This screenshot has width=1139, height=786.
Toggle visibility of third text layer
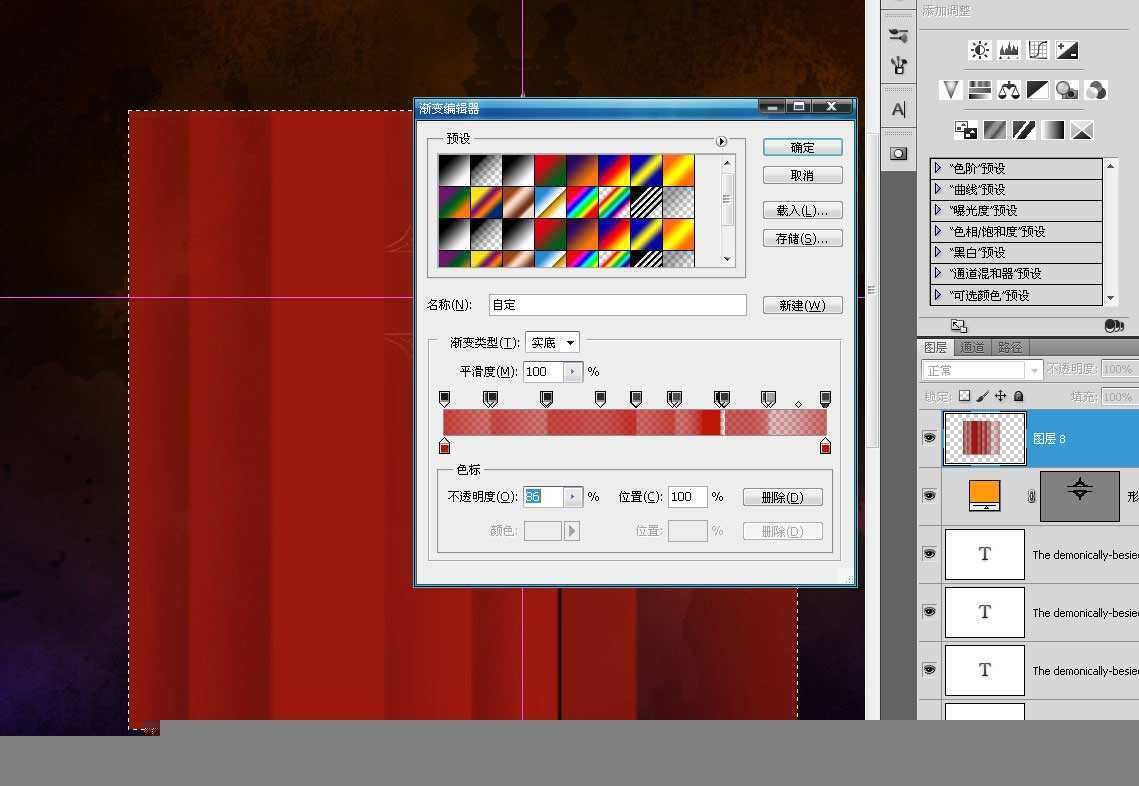[x=929, y=670]
